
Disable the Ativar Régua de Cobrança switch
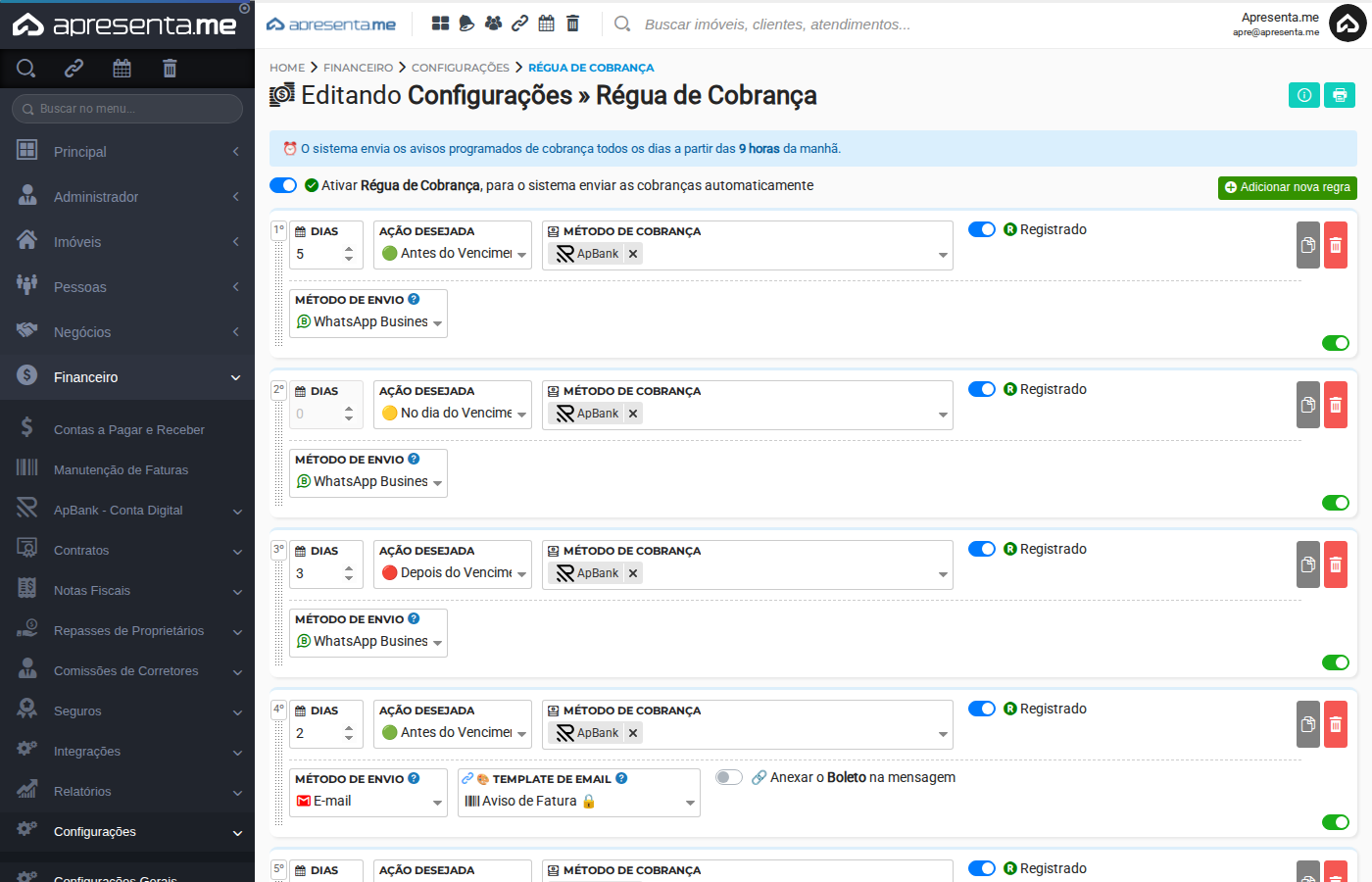pyautogui.click(x=282, y=184)
